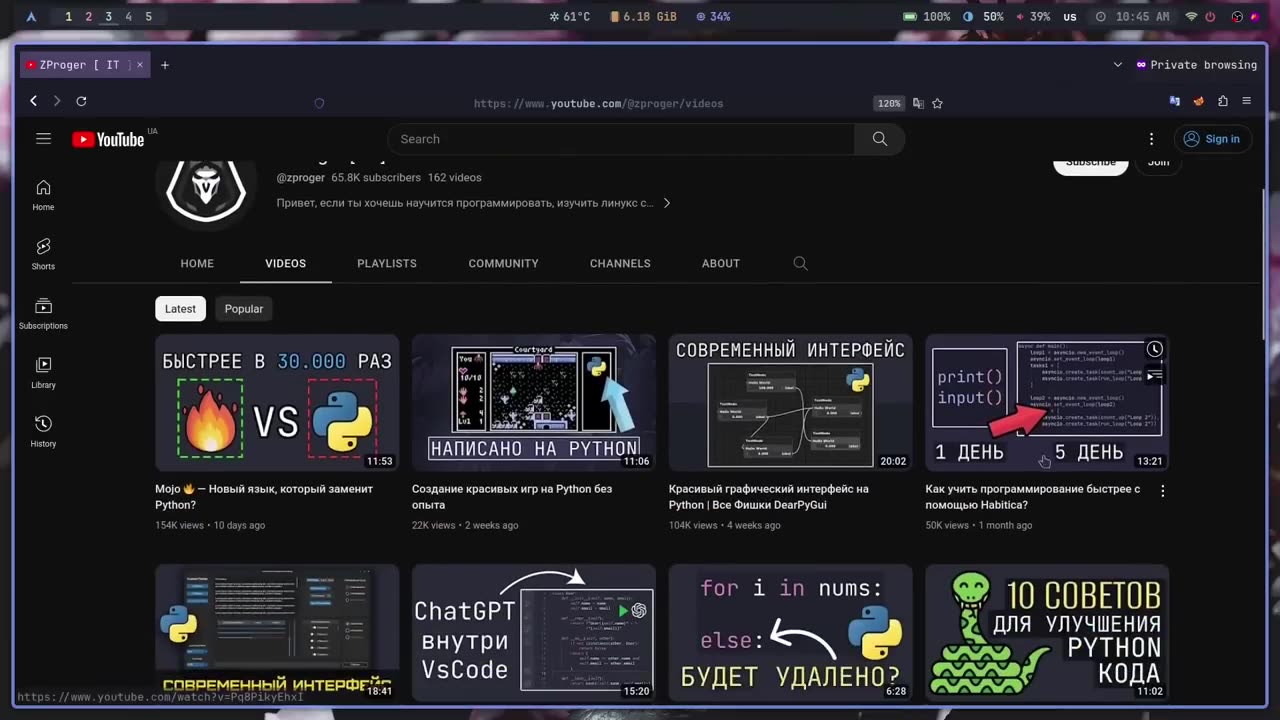
Task: Click volume 39% indicator
Action: [x=1033, y=17]
